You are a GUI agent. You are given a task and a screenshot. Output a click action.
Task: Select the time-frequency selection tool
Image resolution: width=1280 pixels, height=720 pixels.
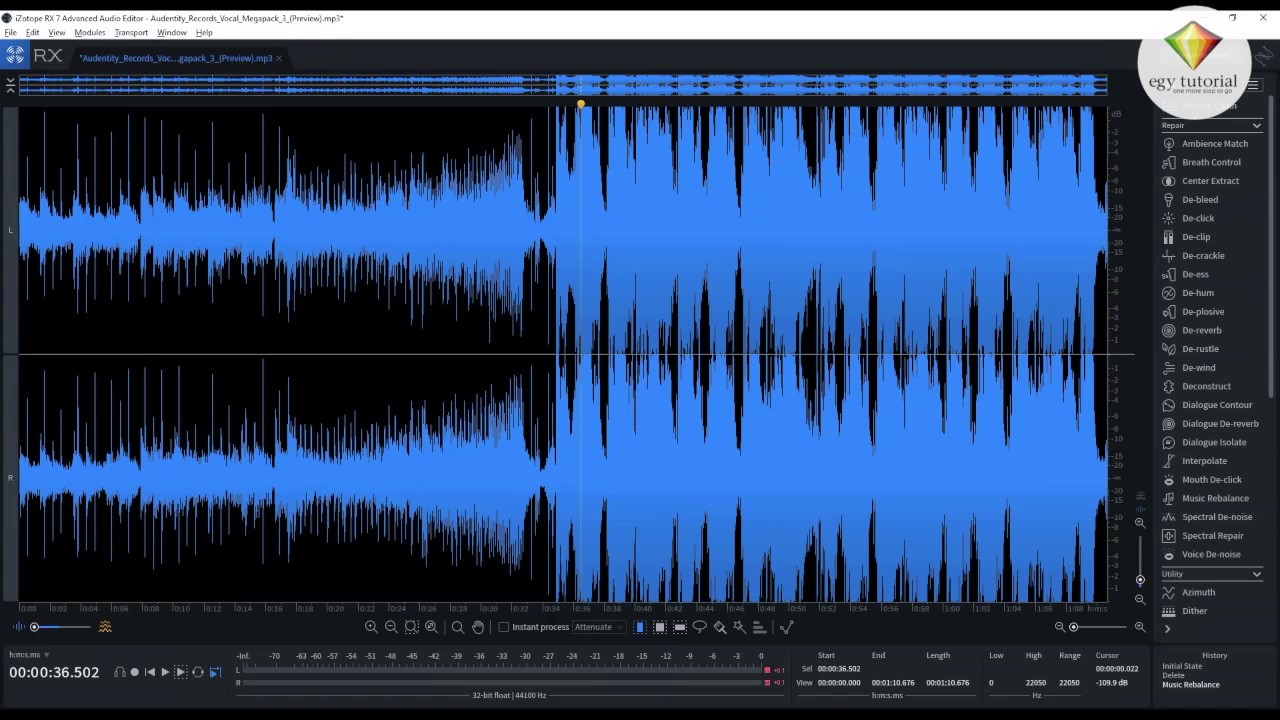click(660, 627)
